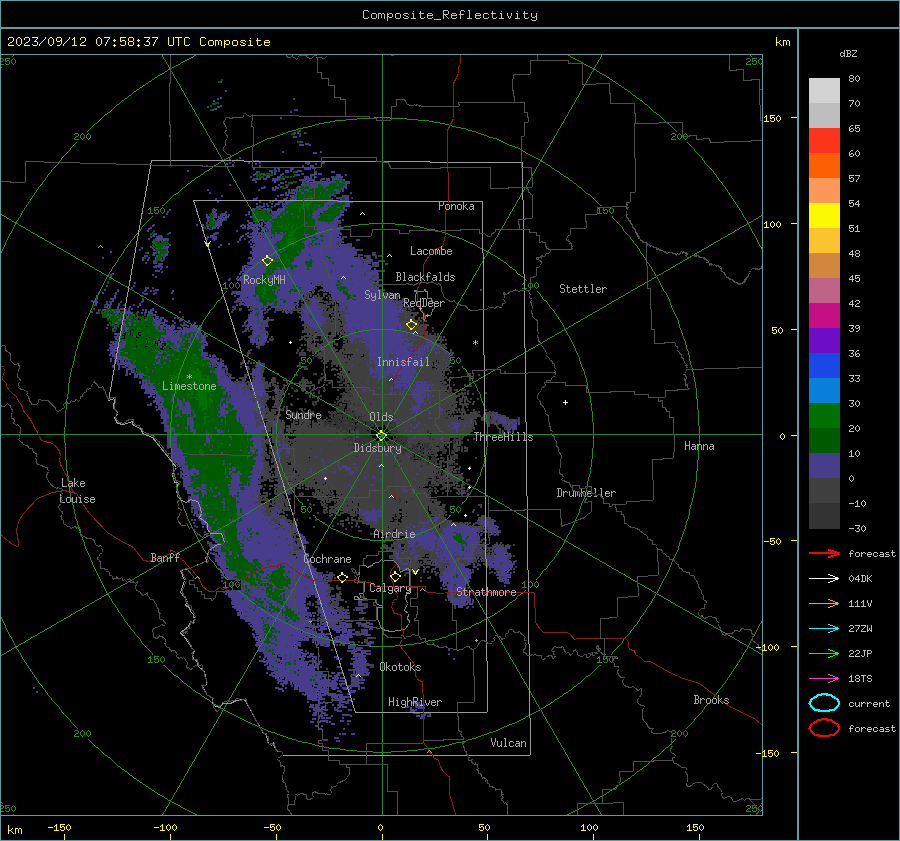
Task: Click the HighRiver city label
Action: click(415, 702)
